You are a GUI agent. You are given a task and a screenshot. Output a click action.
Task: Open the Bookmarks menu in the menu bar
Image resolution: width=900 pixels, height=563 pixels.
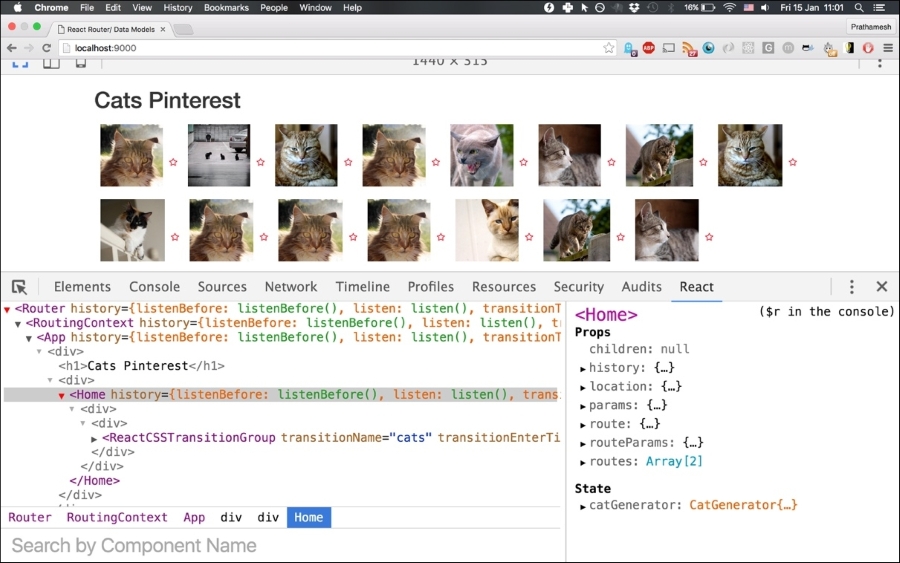pos(226,7)
